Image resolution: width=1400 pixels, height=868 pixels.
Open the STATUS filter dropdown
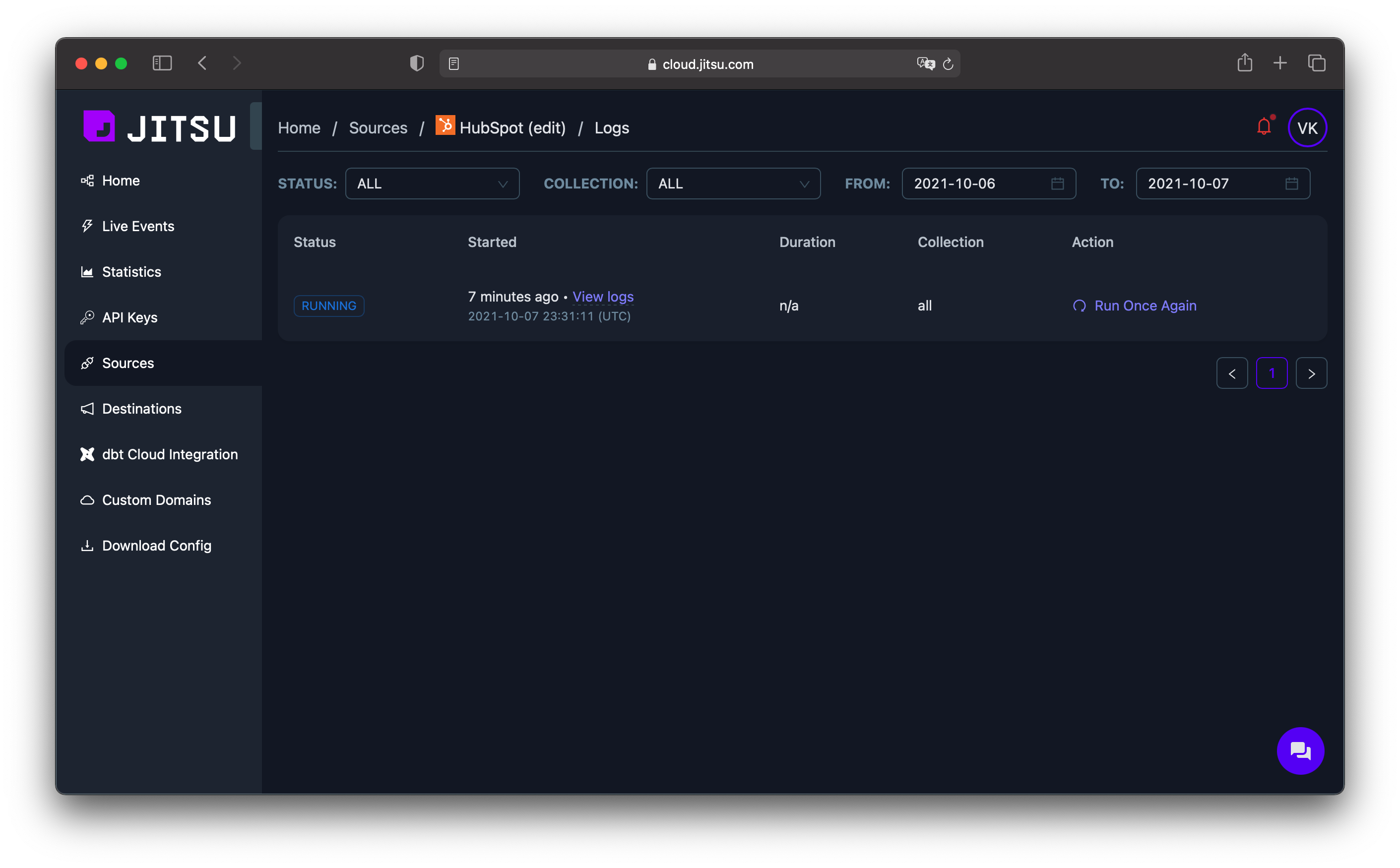[x=432, y=183]
